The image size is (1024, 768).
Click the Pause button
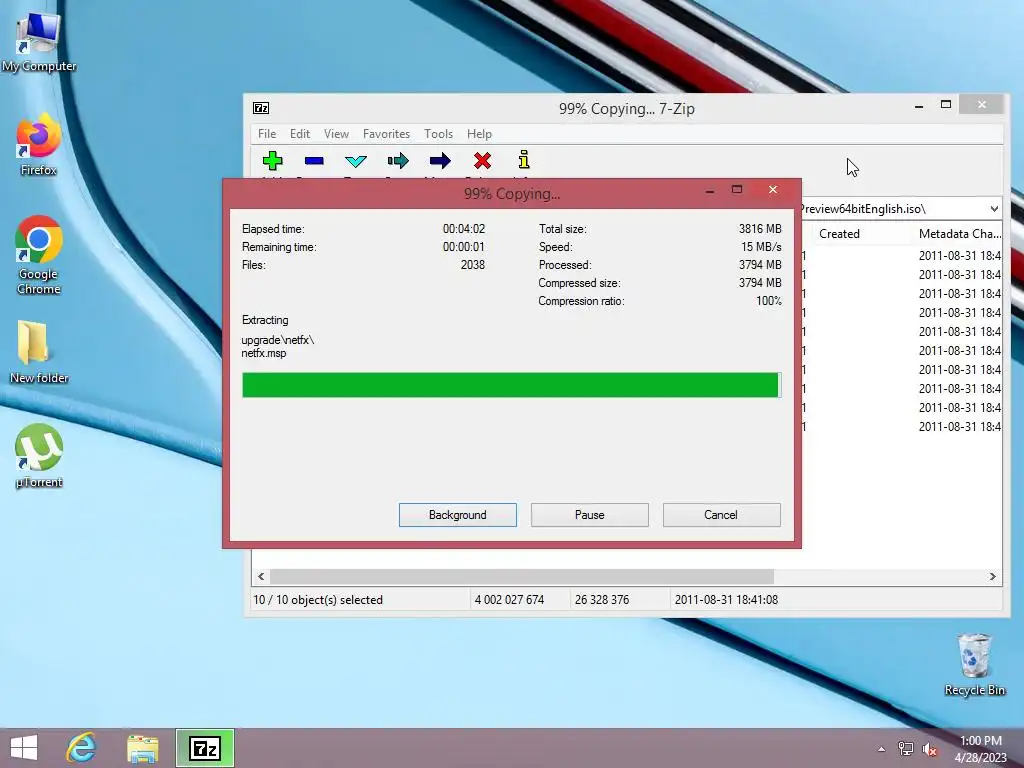pos(590,515)
